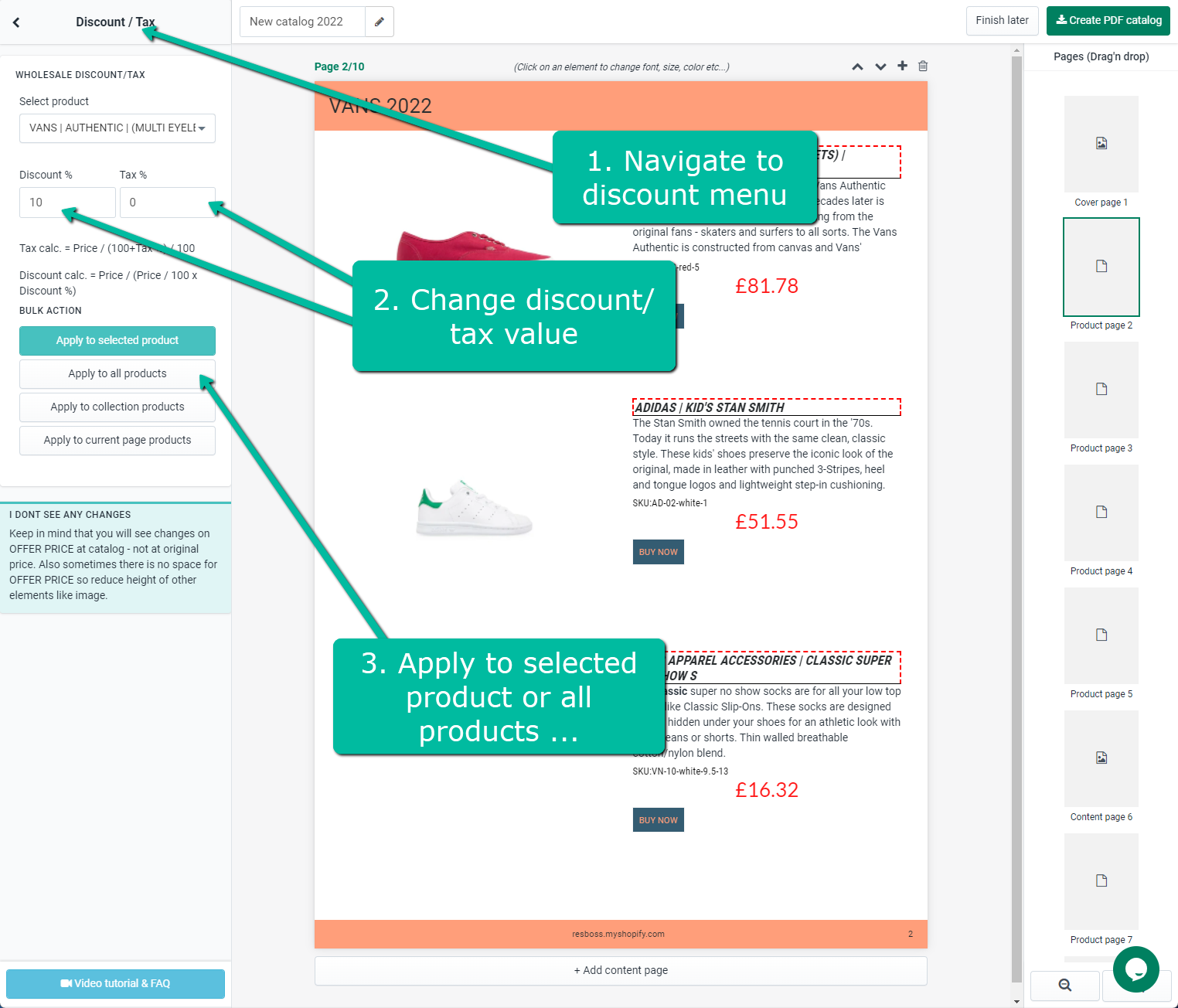Click the white Stan Smith shoe image

tap(474, 508)
